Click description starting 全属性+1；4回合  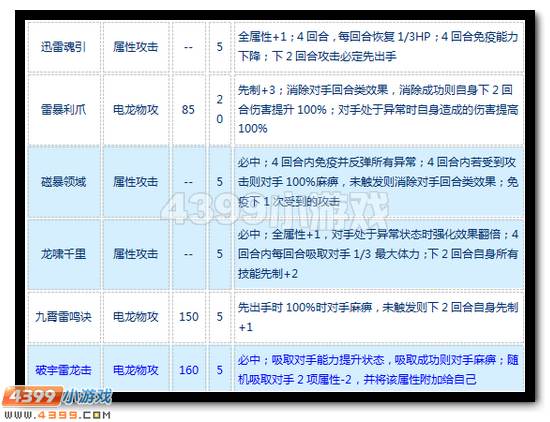378,46
